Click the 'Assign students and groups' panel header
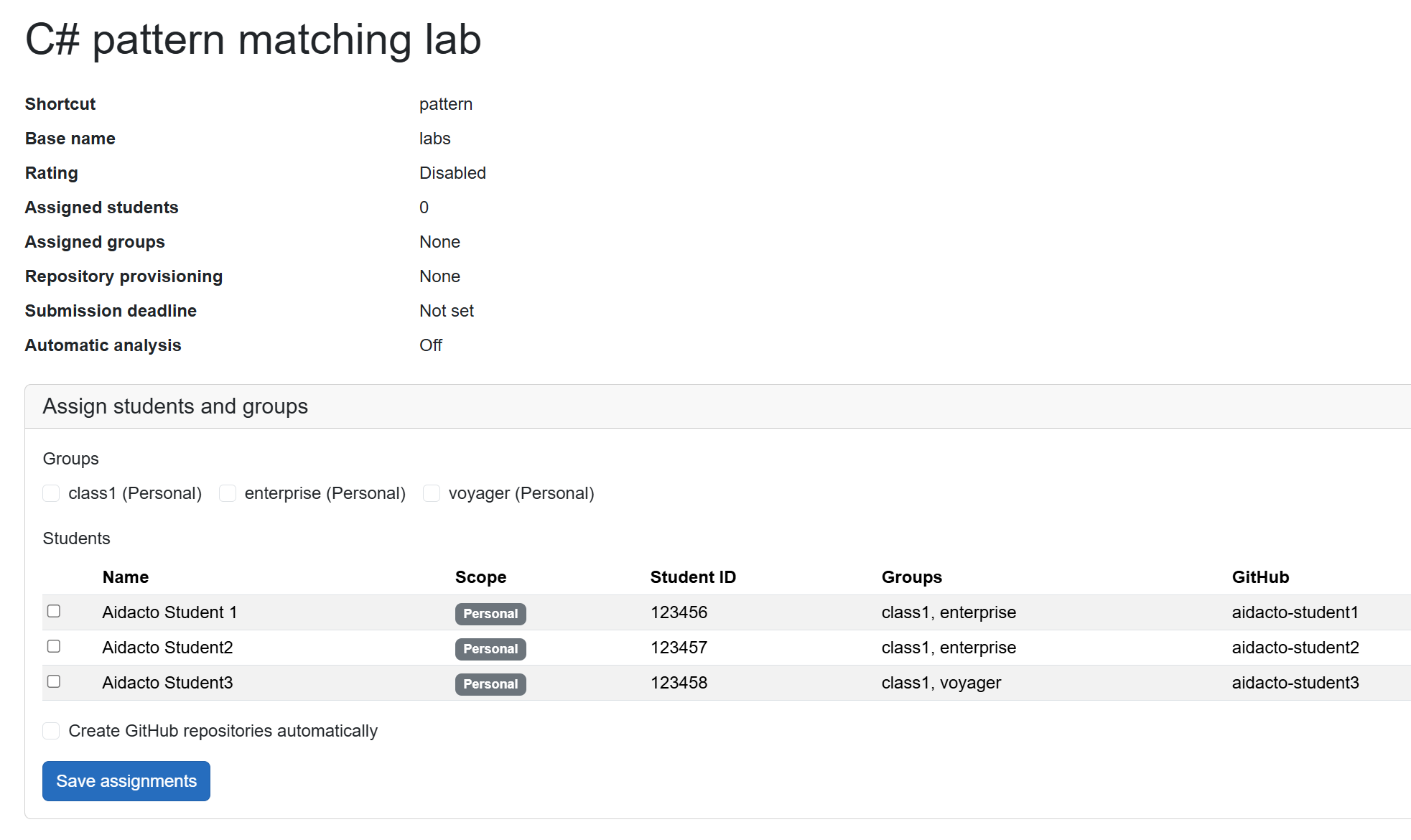 718,406
